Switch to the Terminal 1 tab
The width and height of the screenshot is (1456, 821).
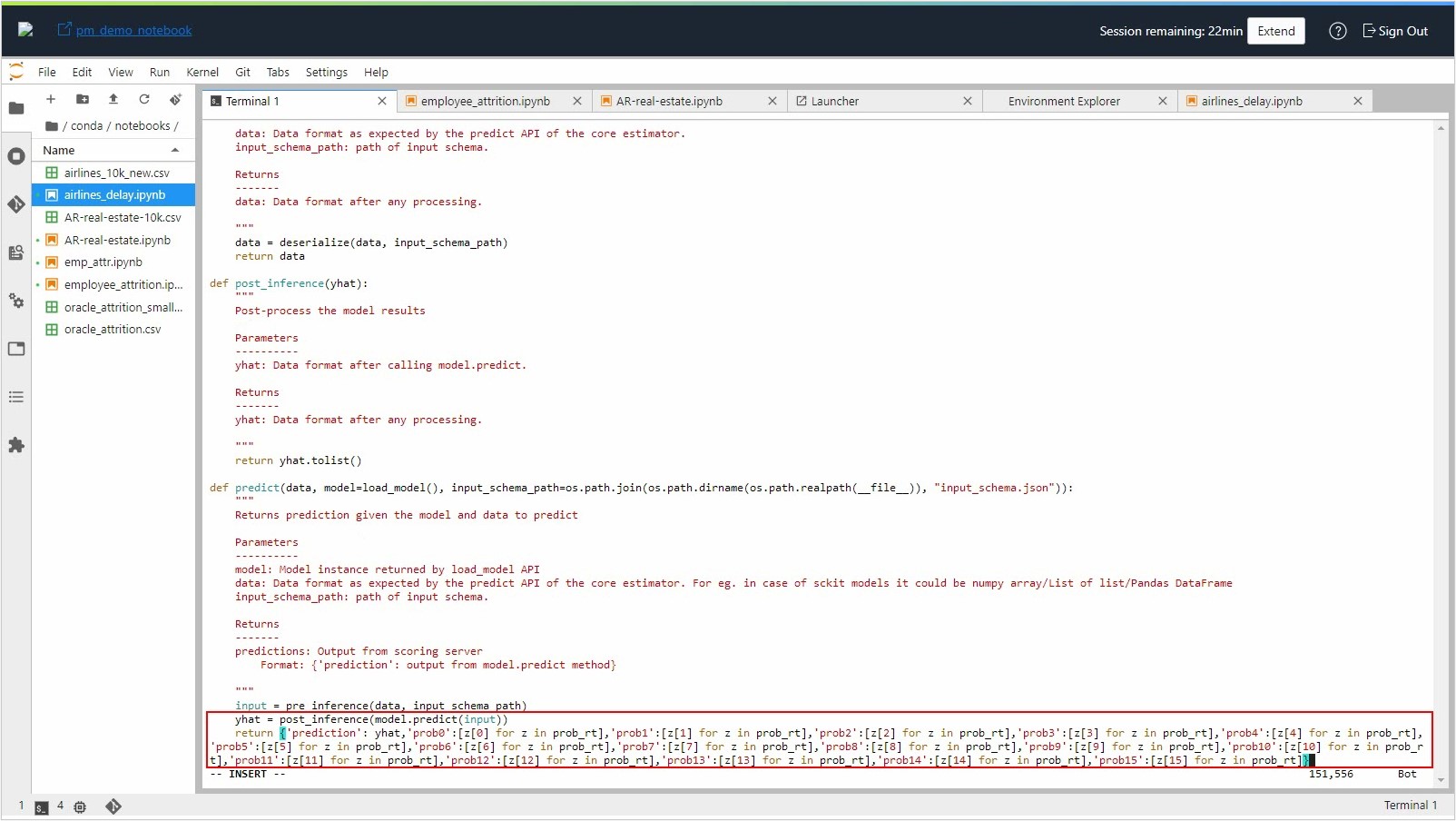pyautogui.click(x=299, y=101)
